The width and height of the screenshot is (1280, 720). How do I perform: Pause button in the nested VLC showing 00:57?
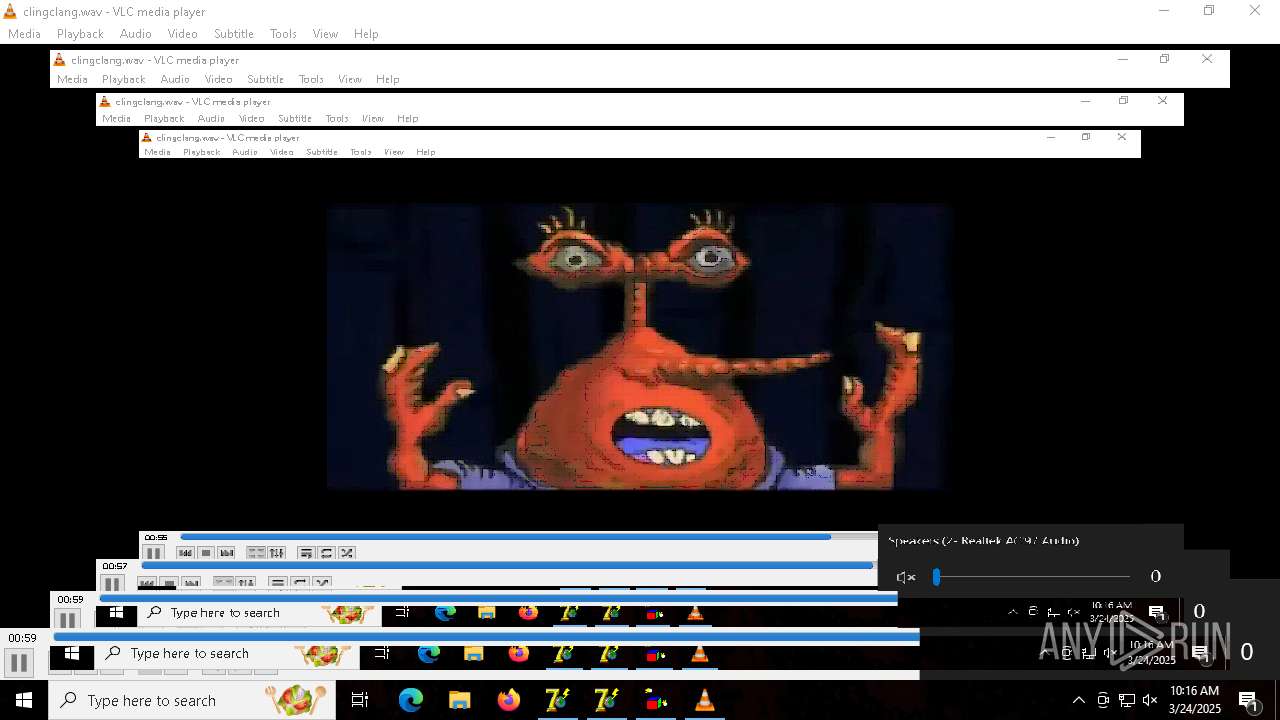tap(112, 585)
